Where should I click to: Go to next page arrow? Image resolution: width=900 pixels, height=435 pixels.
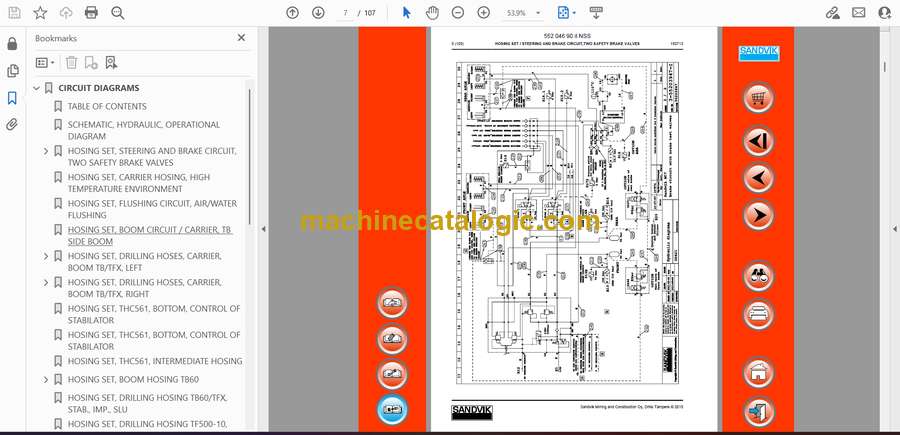pyautogui.click(x=318, y=13)
